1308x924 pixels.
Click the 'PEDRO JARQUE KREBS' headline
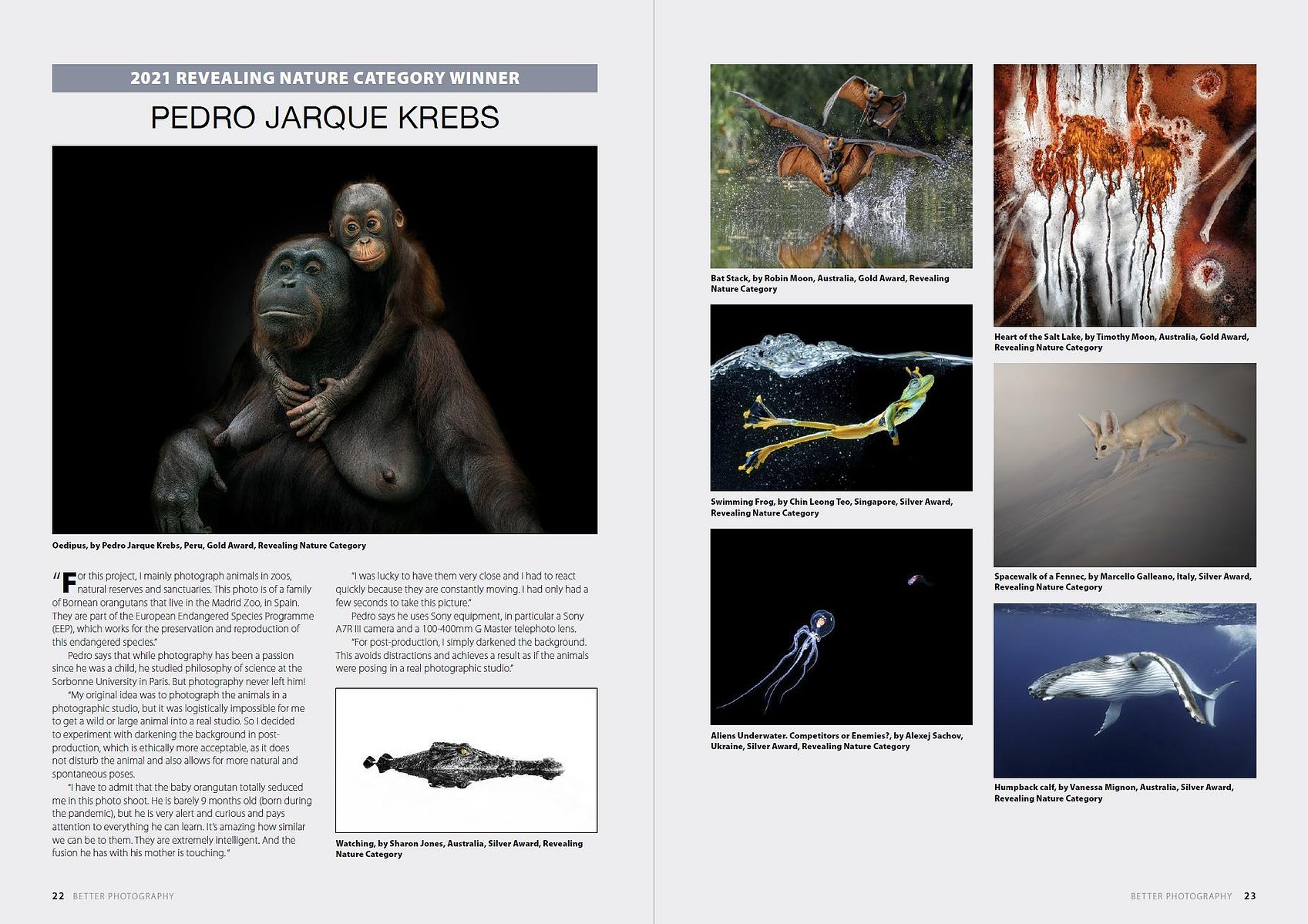[x=324, y=118]
